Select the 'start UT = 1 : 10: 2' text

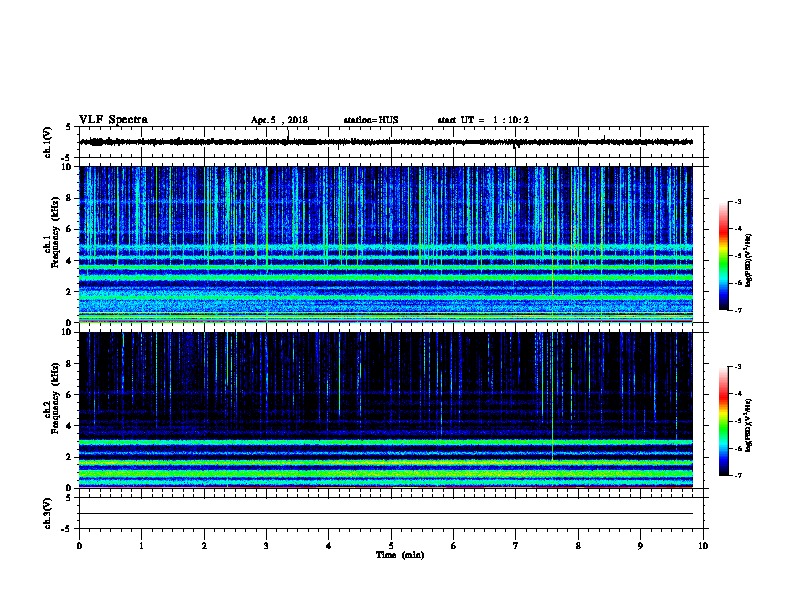click(x=483, y=120)
